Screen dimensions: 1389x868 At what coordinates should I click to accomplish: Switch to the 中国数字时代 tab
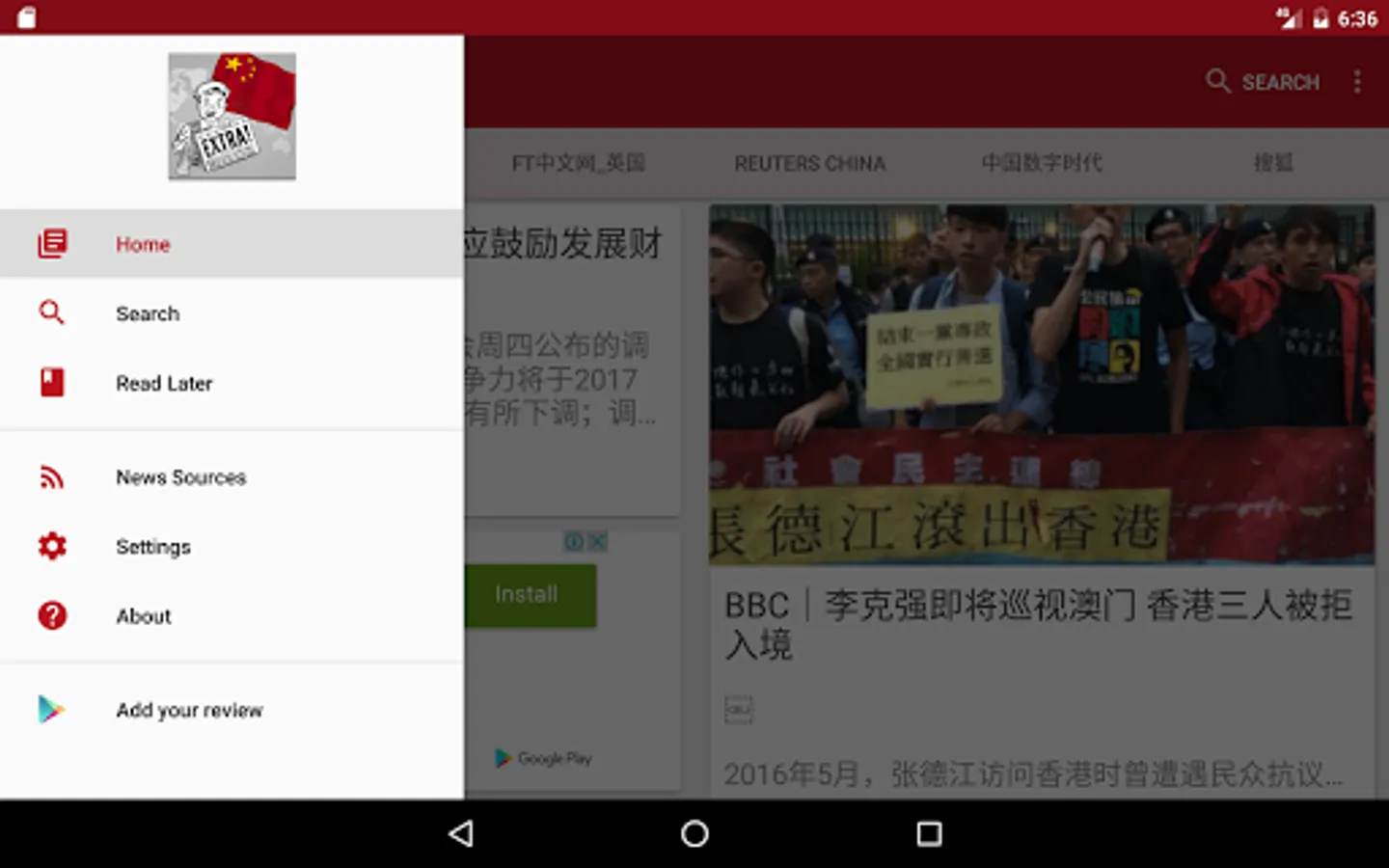(1042, 163)
